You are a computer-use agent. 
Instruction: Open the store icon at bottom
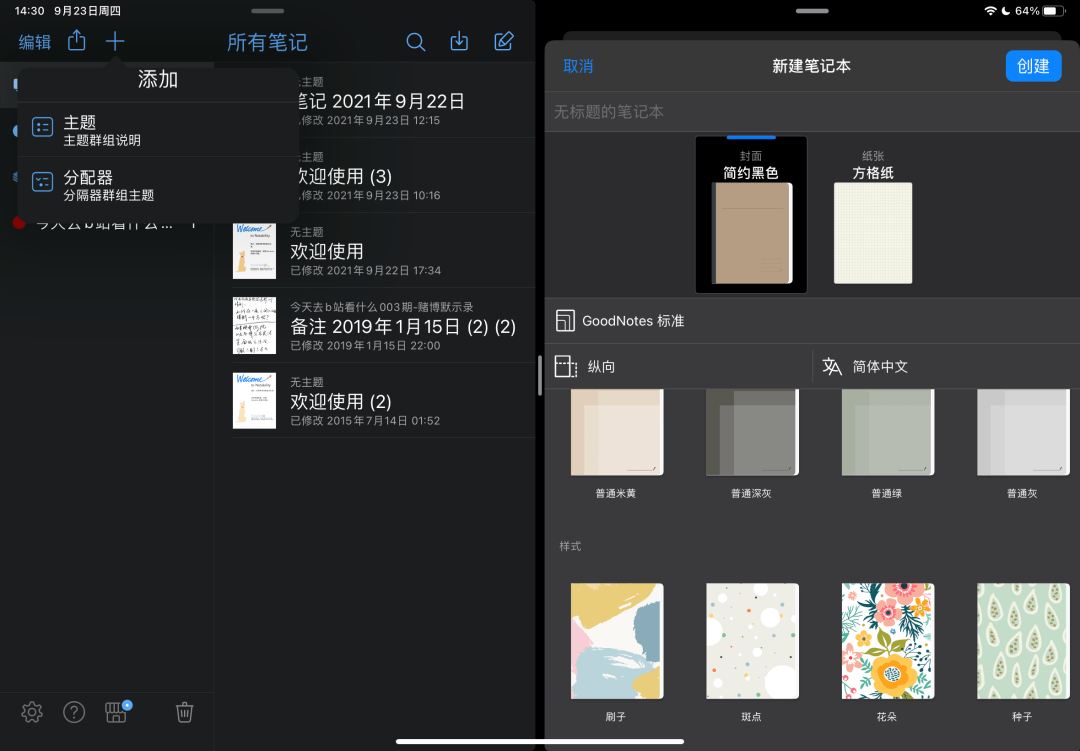pos(117,712)
